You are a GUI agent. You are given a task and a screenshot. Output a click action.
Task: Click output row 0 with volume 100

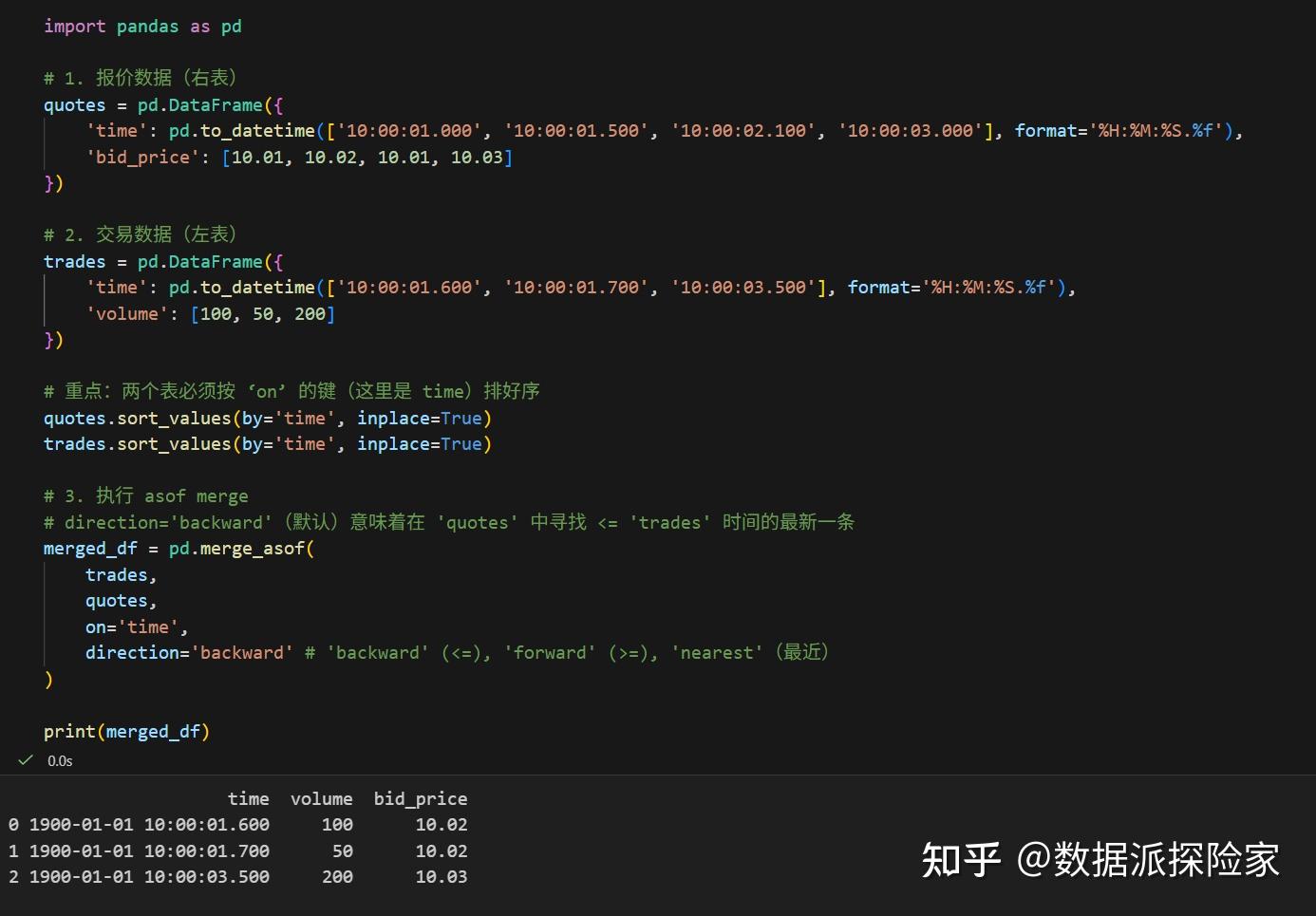pyautogui.click(x=237, y=825)
